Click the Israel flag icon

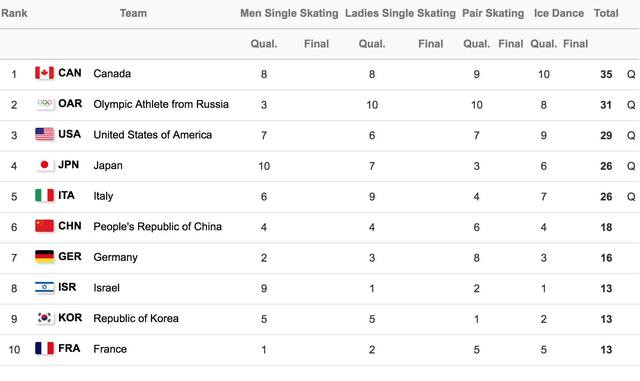[x=44, y=287]
